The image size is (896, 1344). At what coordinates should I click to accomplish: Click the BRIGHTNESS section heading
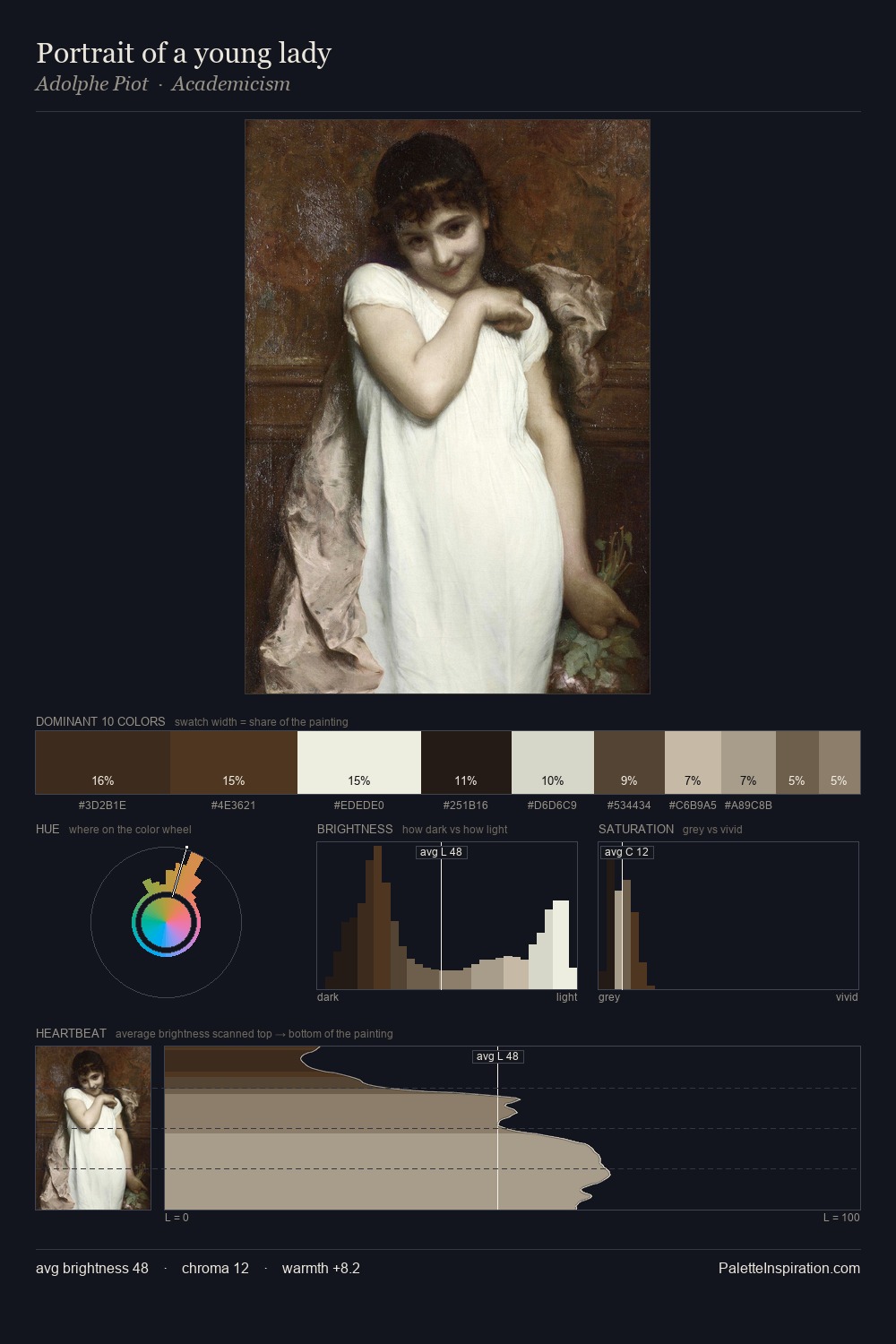(x=355, y=829)
